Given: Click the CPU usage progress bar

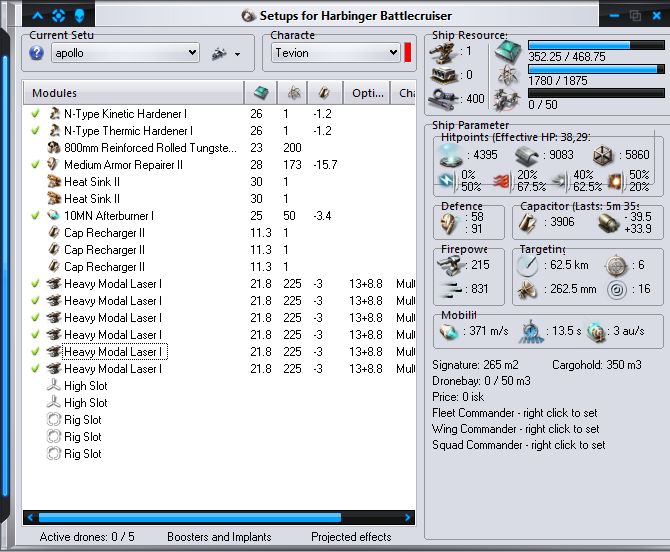Looking at the screenshot, I should point(596,45).
